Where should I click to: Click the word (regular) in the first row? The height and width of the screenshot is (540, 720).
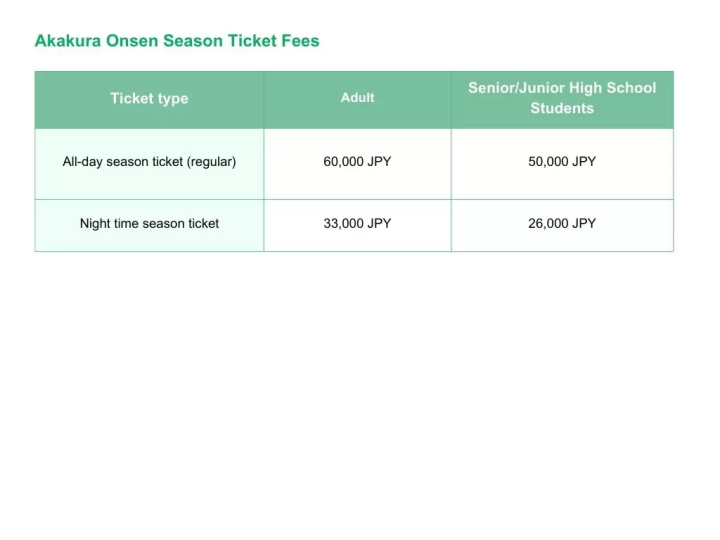coord(211,161)
